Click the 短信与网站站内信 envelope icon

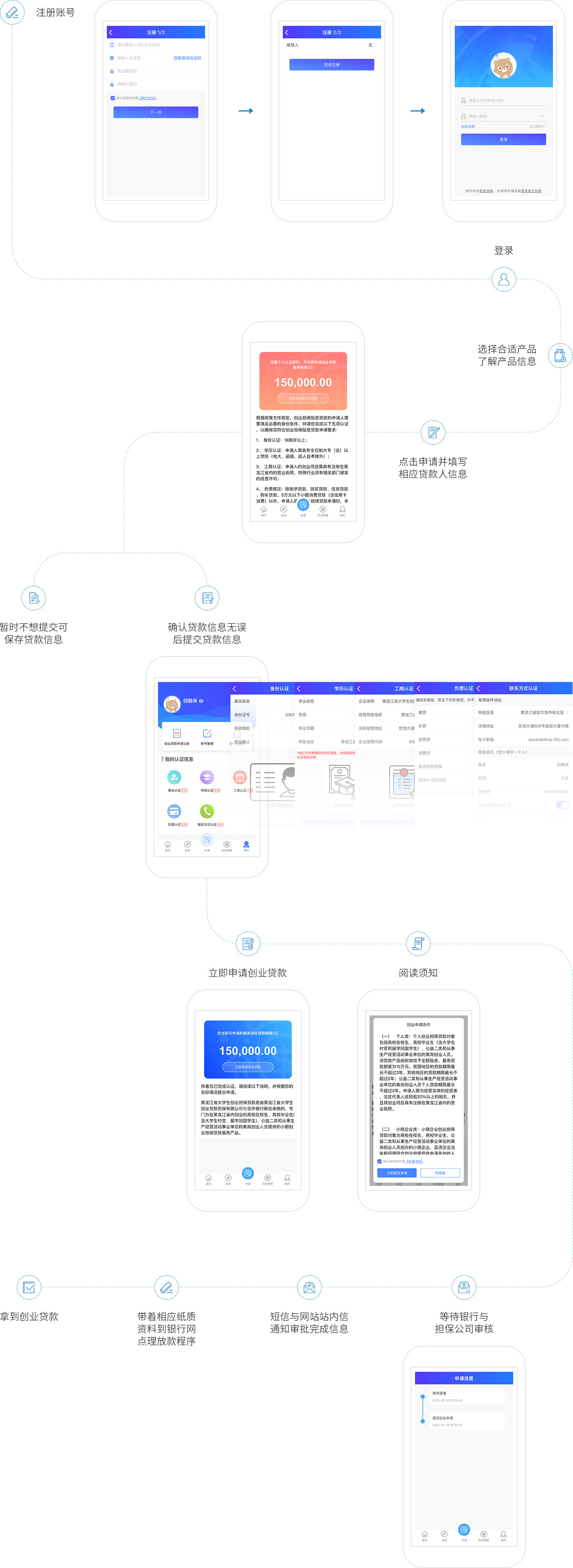(309, 1287)
